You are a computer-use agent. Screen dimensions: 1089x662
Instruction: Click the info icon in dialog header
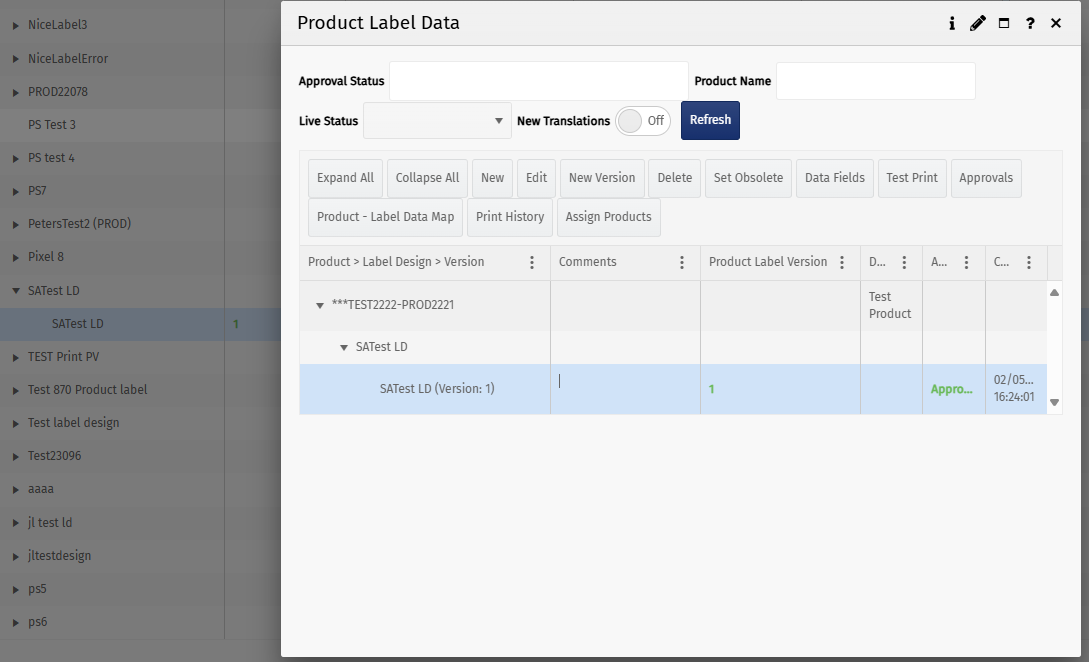pos(952,23)
